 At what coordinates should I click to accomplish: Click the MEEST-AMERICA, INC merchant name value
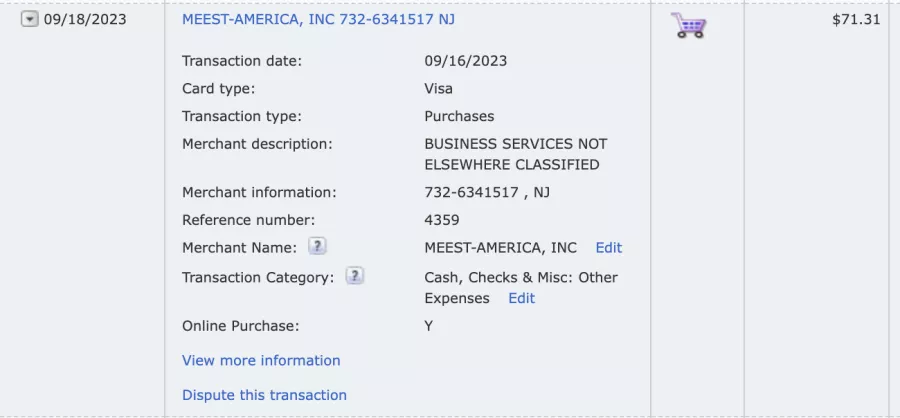(x=500, y=247)
